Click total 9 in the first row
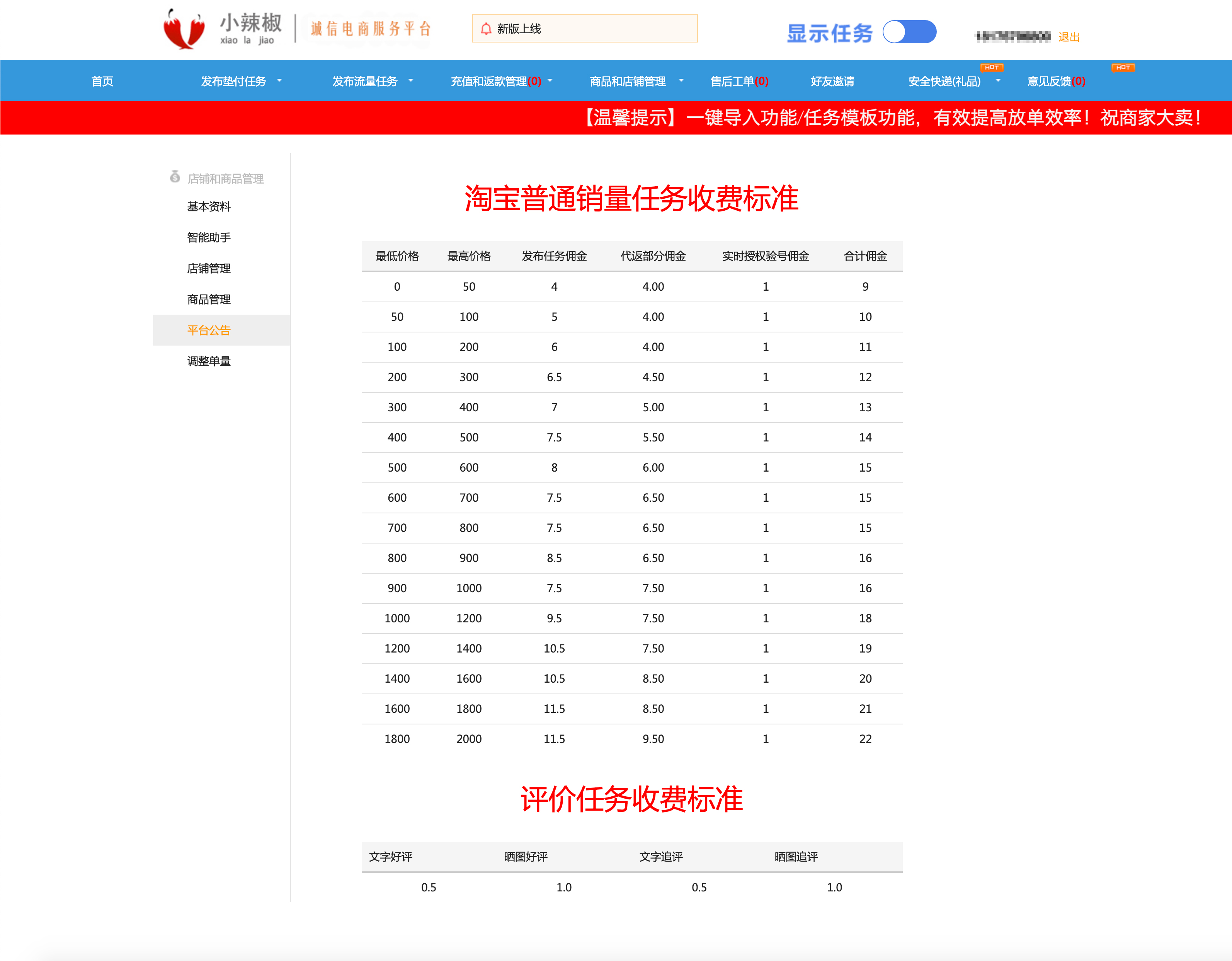 tap(865, 287)
